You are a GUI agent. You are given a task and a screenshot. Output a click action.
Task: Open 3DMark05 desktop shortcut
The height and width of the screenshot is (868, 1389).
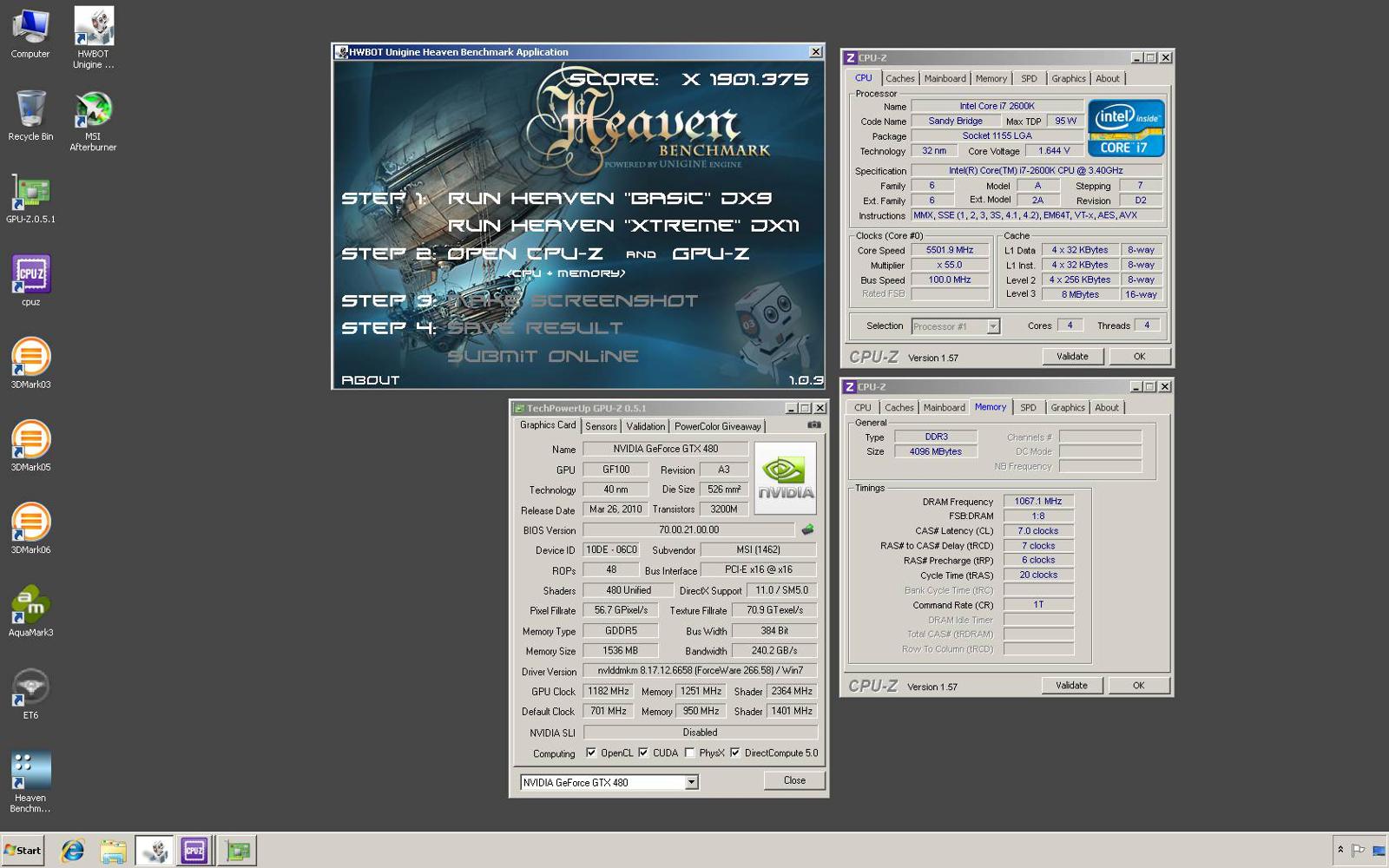point(30,445)
